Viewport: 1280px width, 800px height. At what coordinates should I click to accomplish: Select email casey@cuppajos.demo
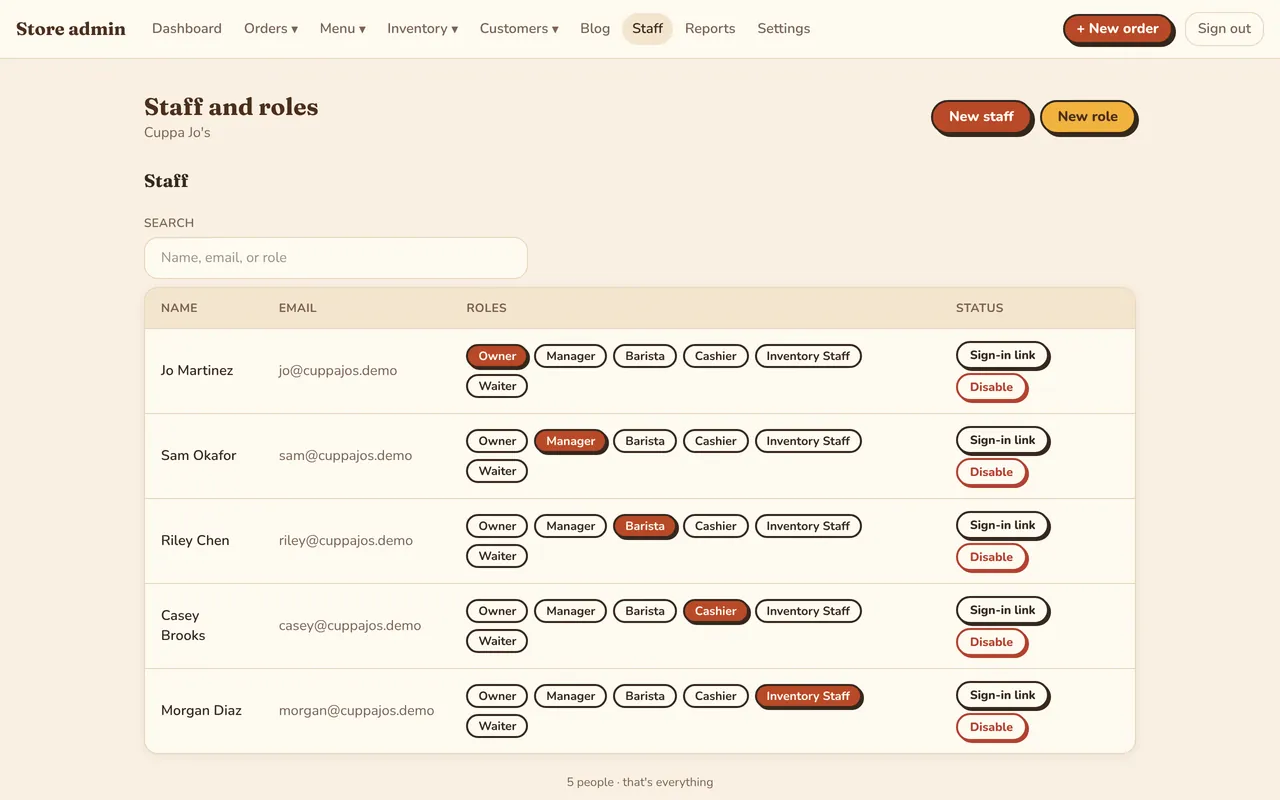point(350,626)
